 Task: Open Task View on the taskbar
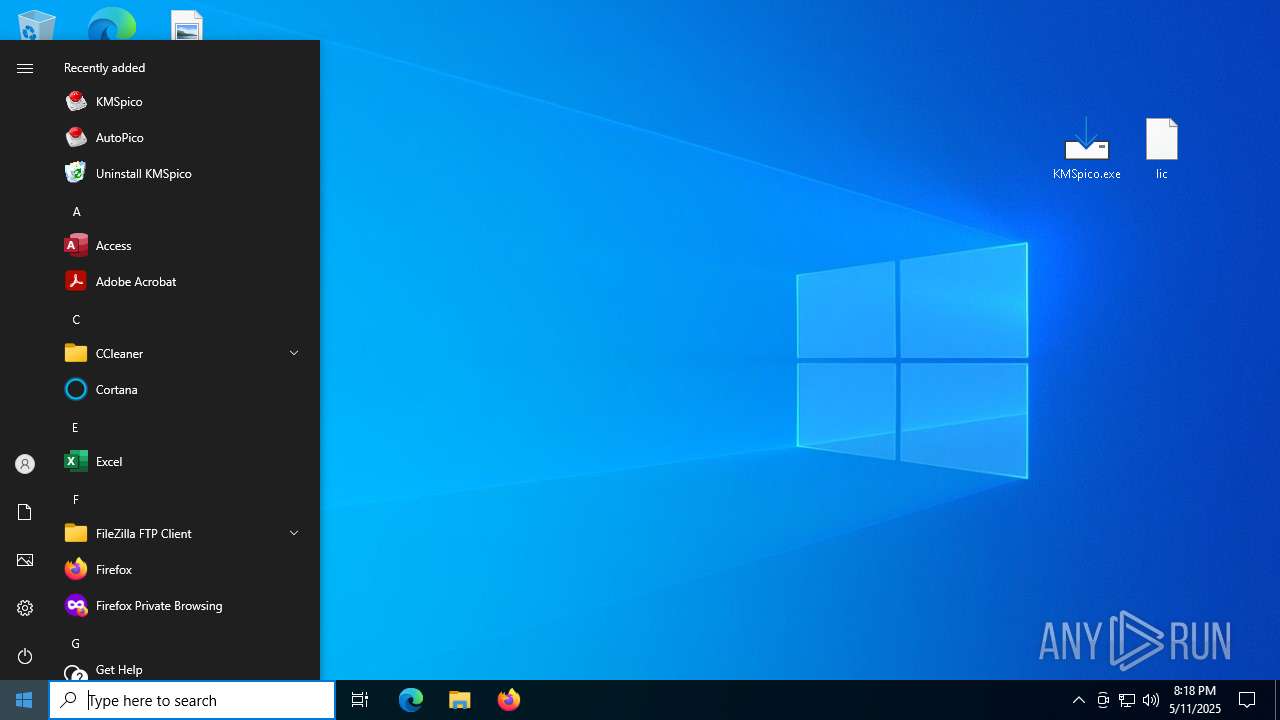pyautogui.click(x=360, y=700)
